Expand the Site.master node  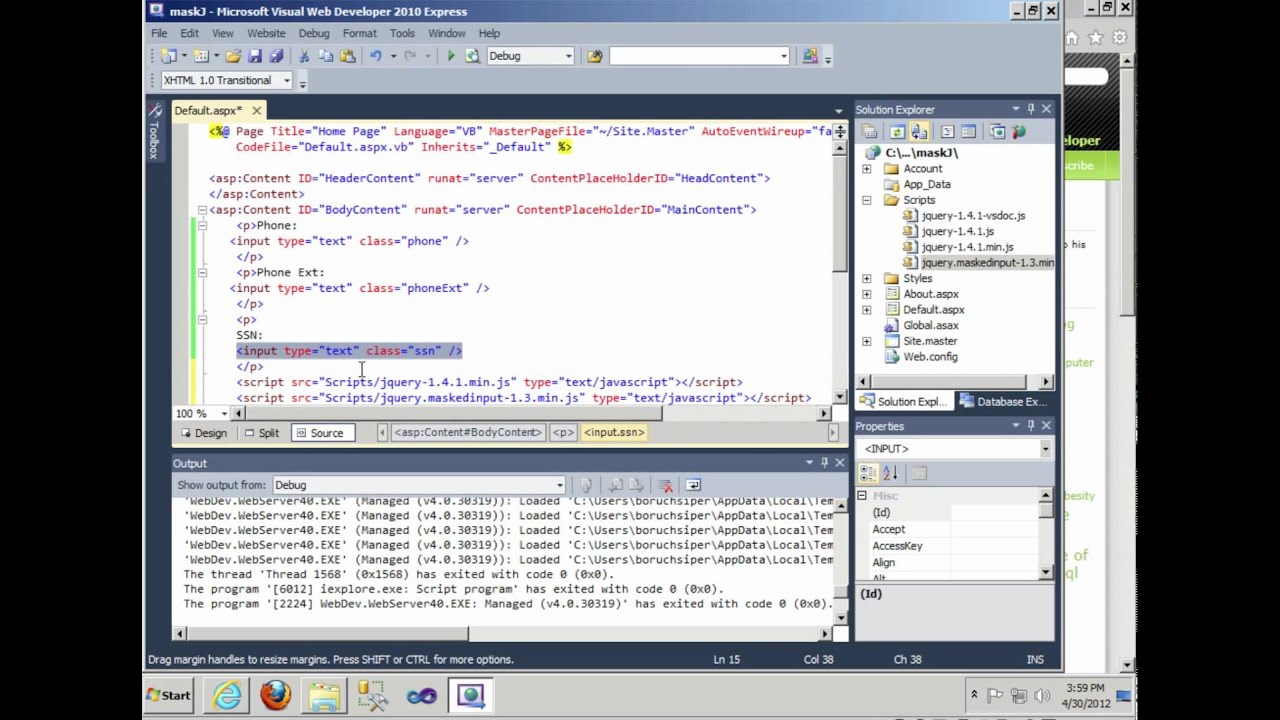tap(866, 341)
